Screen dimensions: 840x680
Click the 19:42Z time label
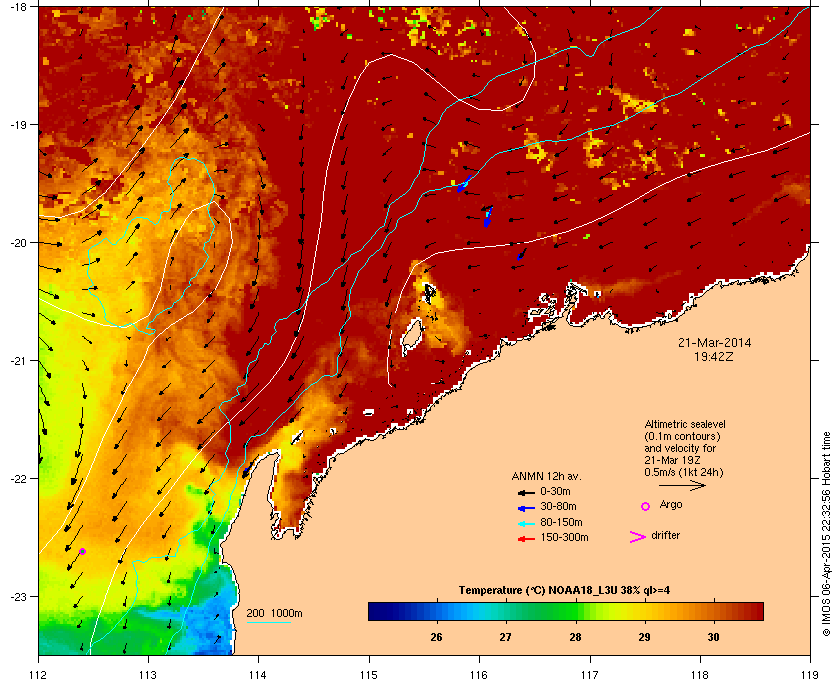click(714, 356)
